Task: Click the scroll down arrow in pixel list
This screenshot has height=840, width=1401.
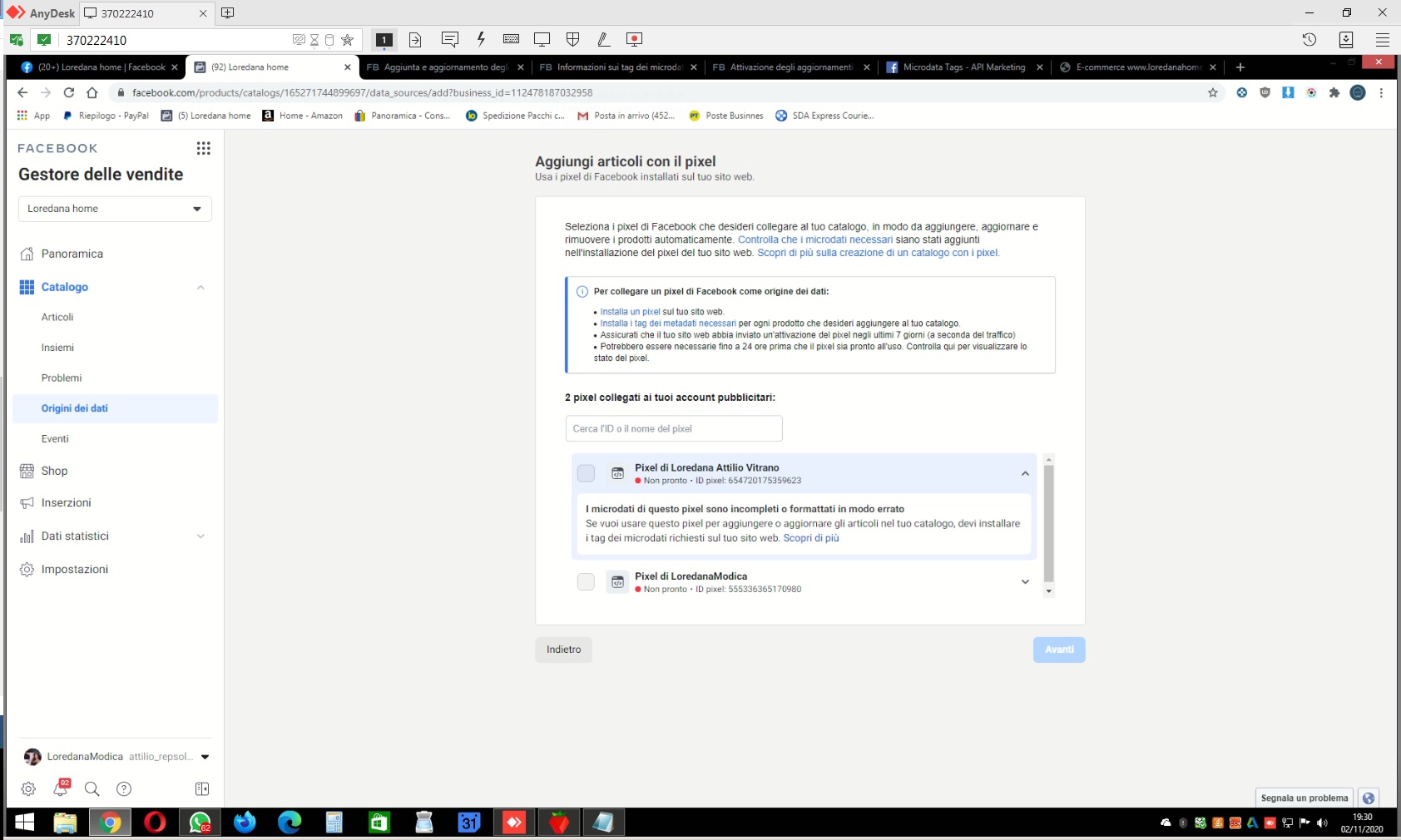Action: [1048, 591]
